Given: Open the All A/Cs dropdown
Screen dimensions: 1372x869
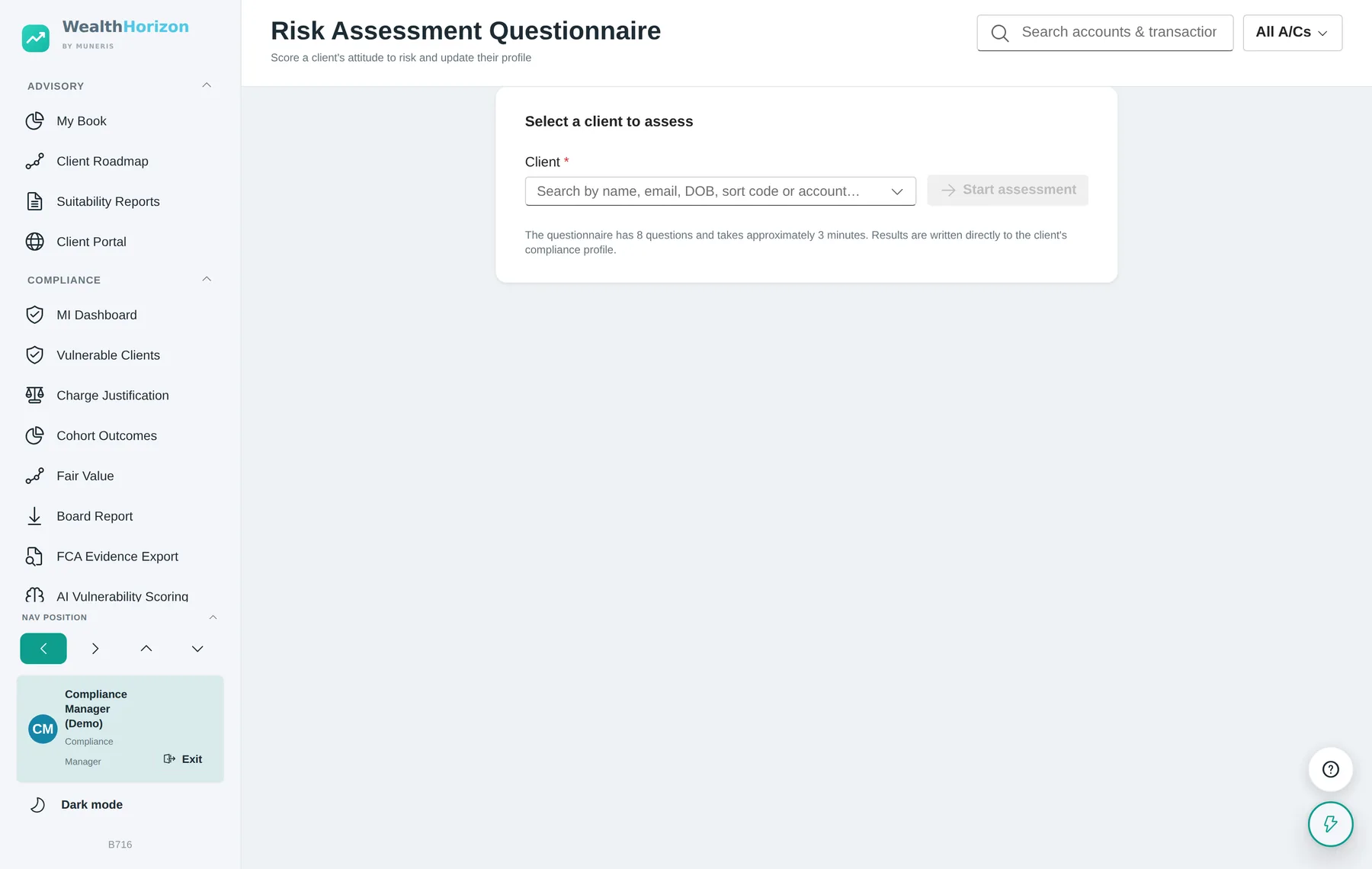Looking at the screenshot, I should [1292, 33].
